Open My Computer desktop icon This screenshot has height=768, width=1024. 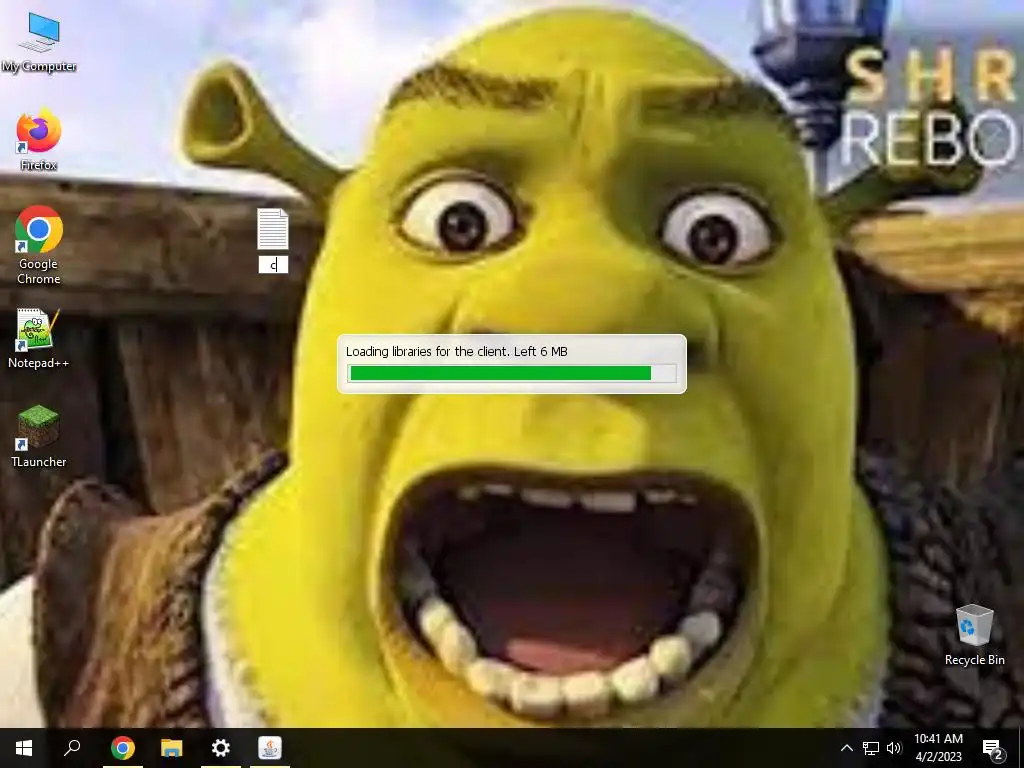(39, 43)
